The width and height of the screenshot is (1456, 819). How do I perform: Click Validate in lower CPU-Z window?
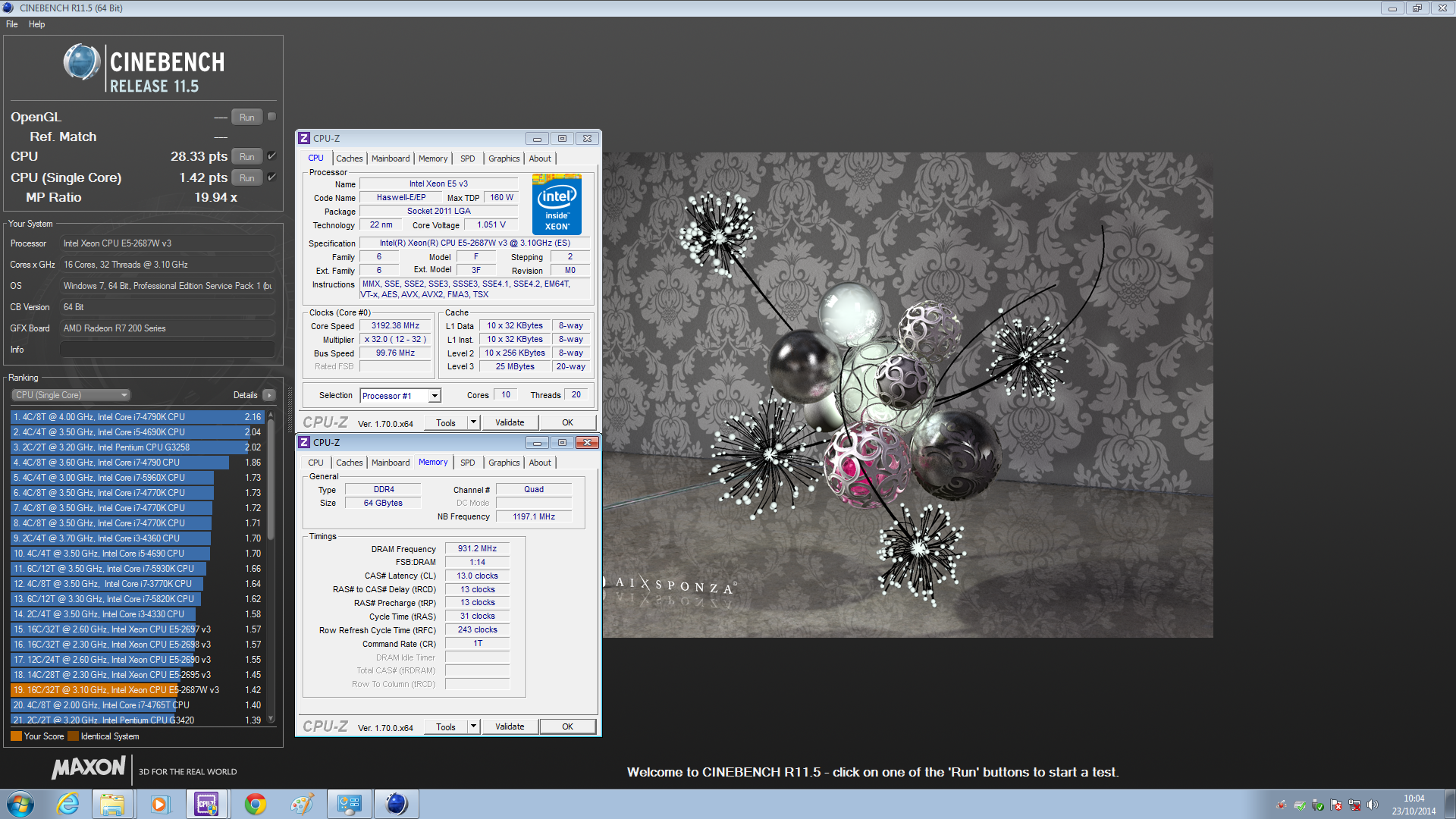click(x=510, y=726)
